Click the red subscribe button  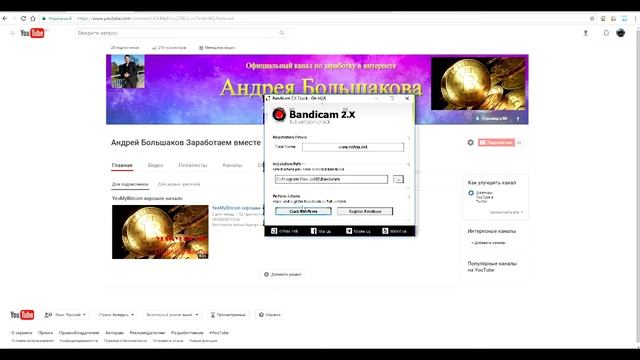tap(496, 142)
